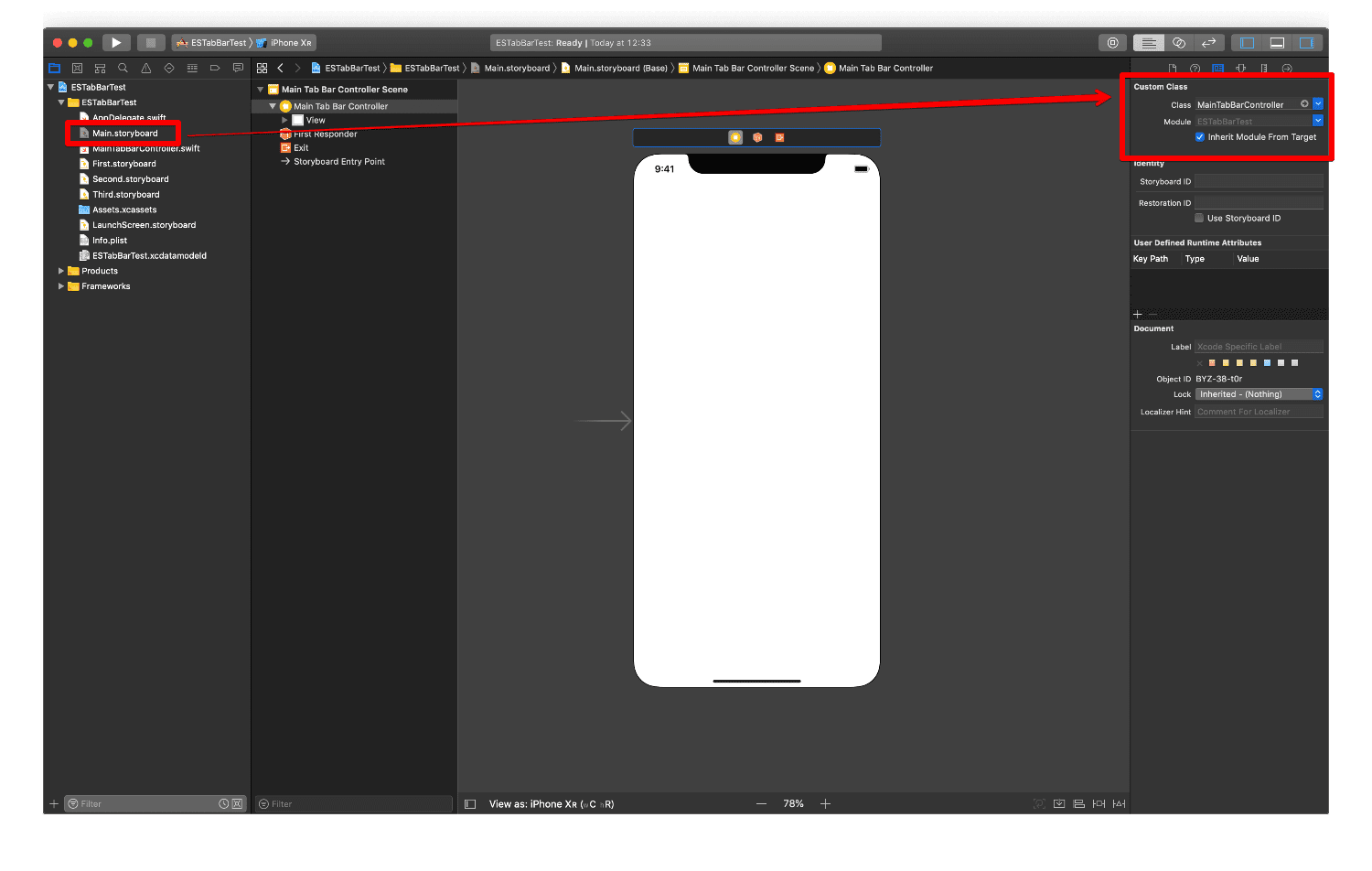
Task: Select First.storyboard in the navigator
Action: click(x=123, y=164)
